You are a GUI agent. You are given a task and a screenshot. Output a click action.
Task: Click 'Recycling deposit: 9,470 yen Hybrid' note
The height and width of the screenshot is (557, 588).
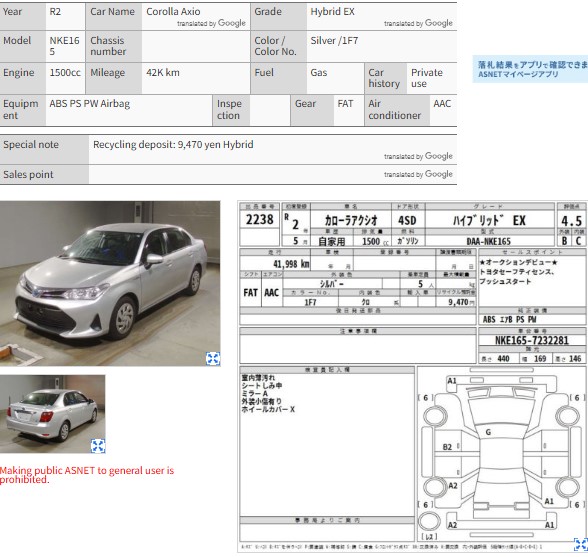click(173, 144)
